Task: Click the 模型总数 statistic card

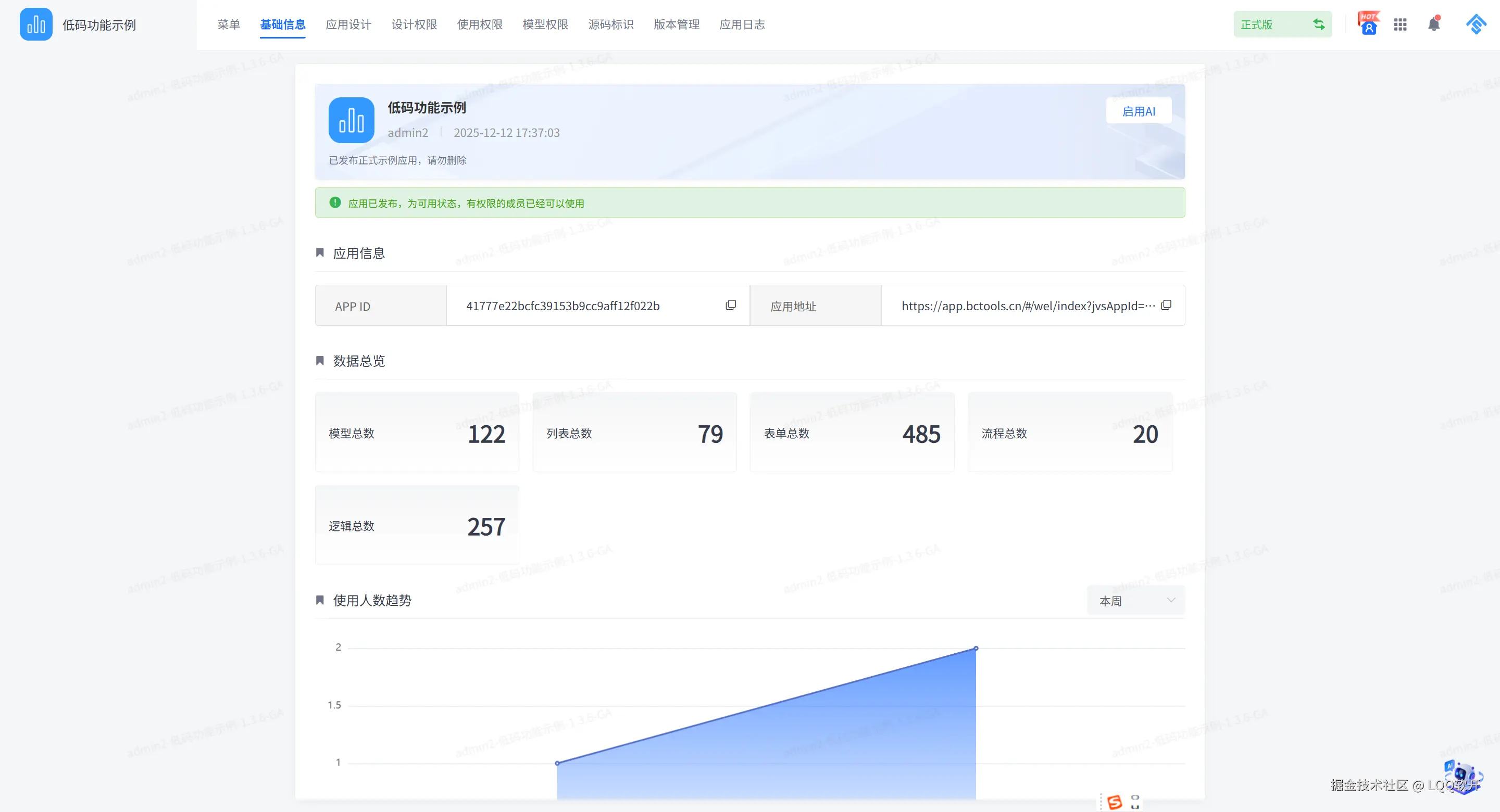Action: (416, 433)
